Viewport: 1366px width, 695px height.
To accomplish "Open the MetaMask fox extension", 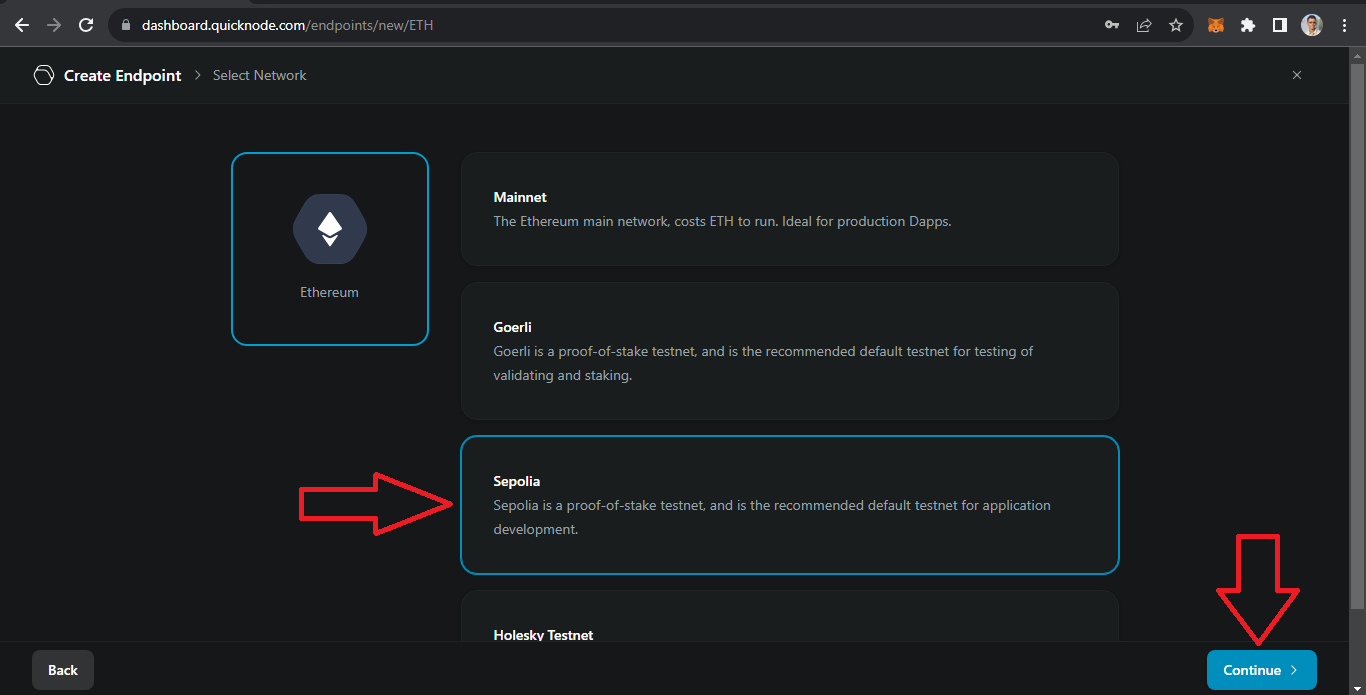I will click(1215, 25).
